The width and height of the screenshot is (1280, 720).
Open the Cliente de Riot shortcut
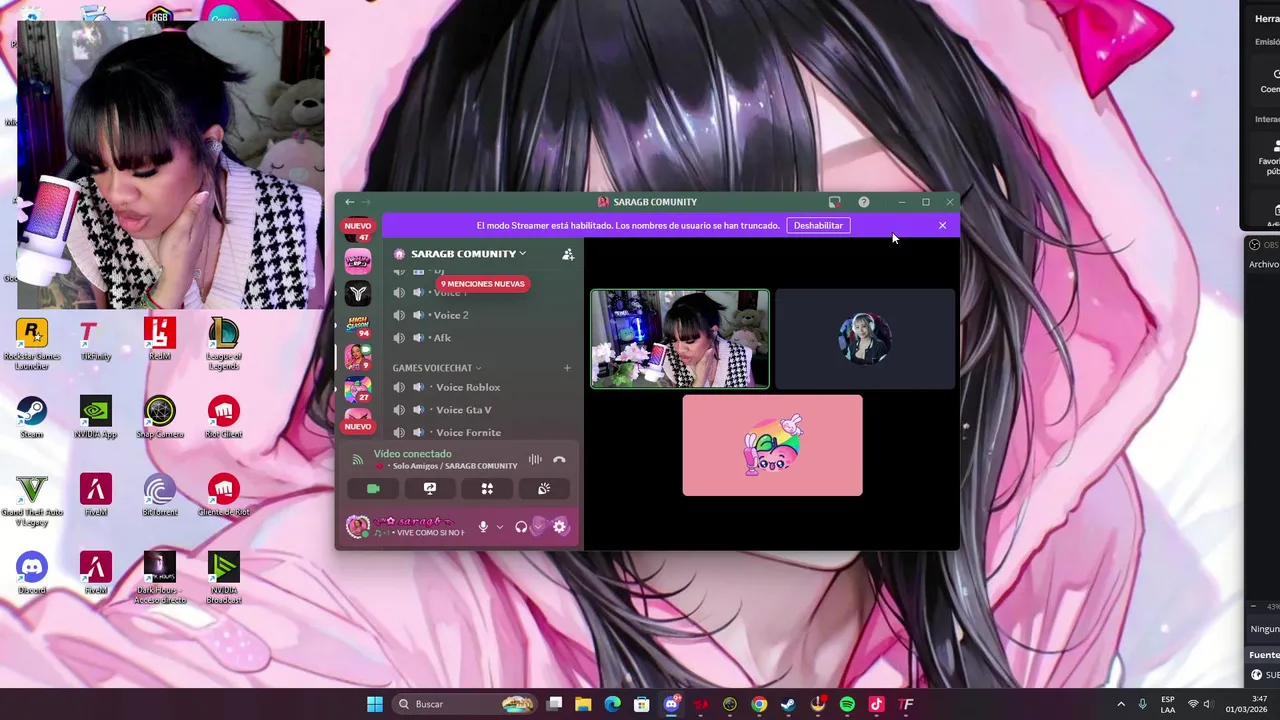click(224, 496)
